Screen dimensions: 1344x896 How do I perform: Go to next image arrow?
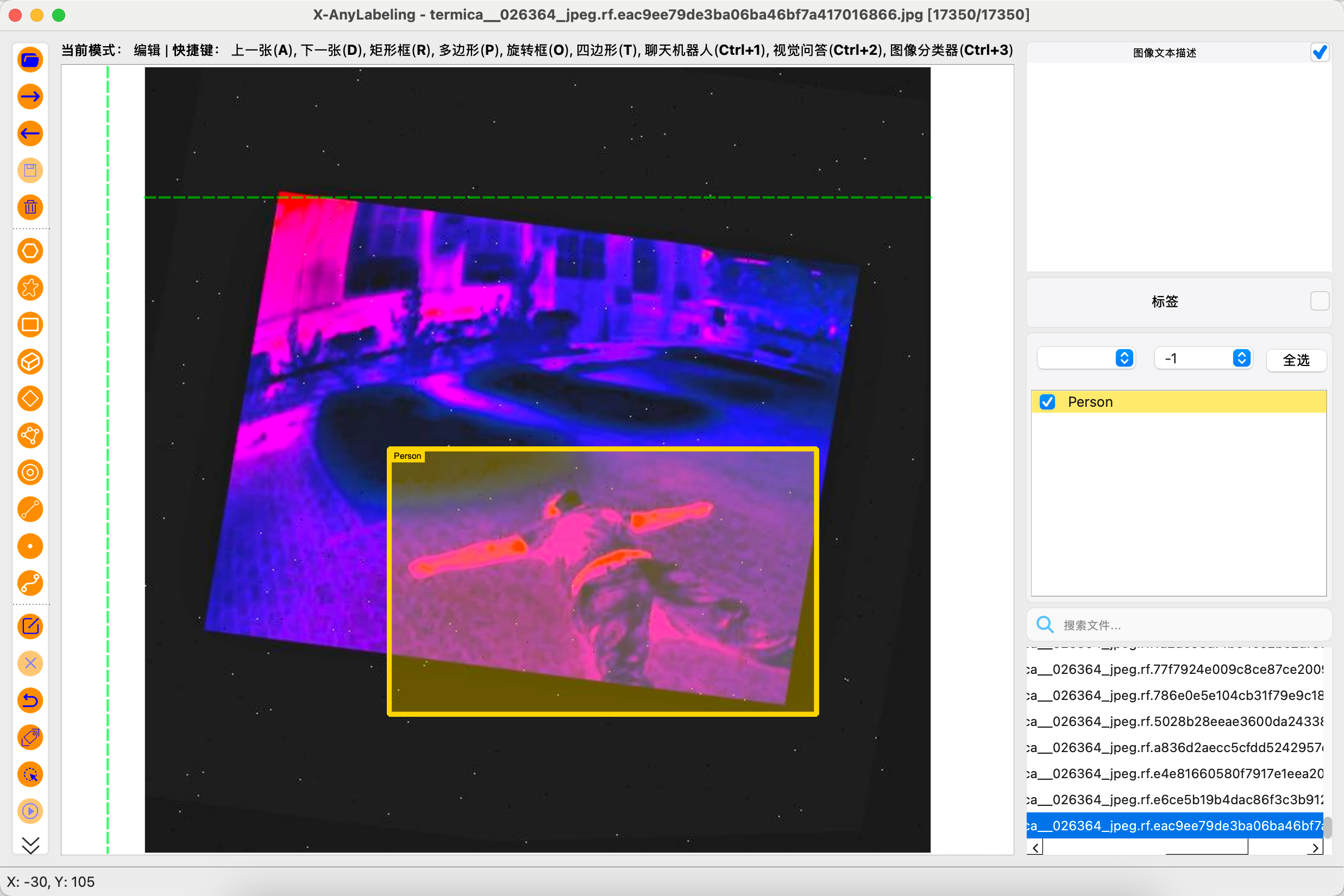point(30,97)
